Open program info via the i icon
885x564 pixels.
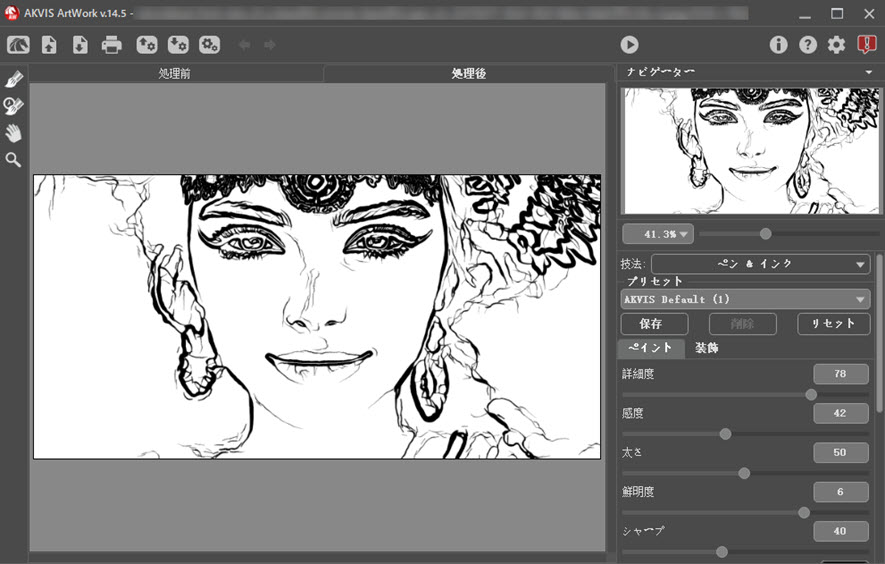click(x=778, y=45)
